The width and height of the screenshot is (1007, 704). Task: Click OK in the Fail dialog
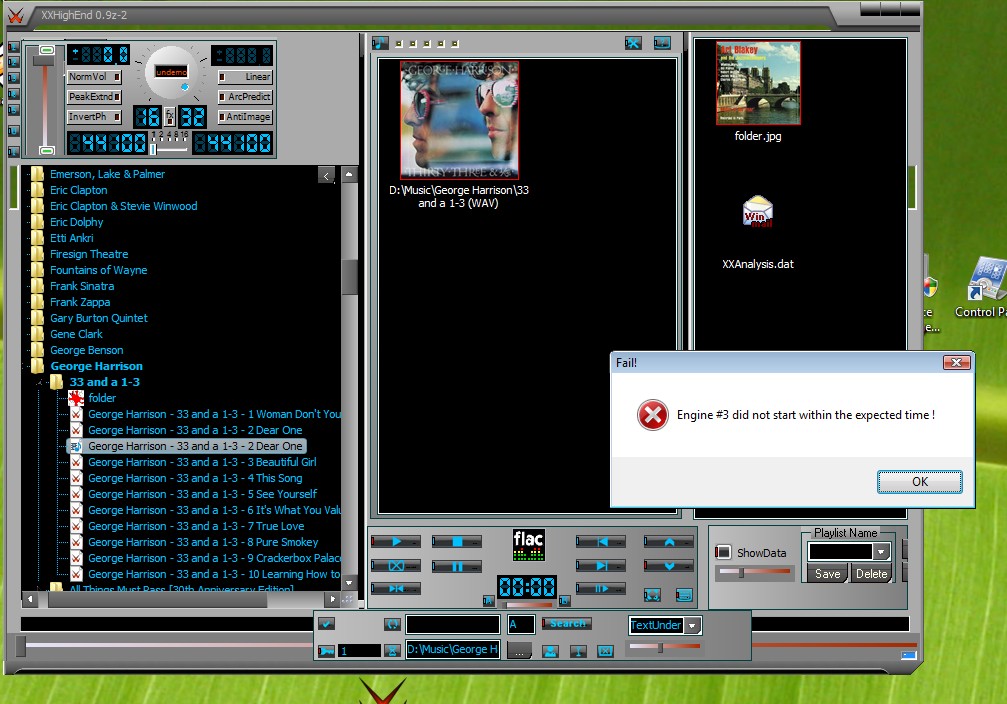tap(920, 482)
